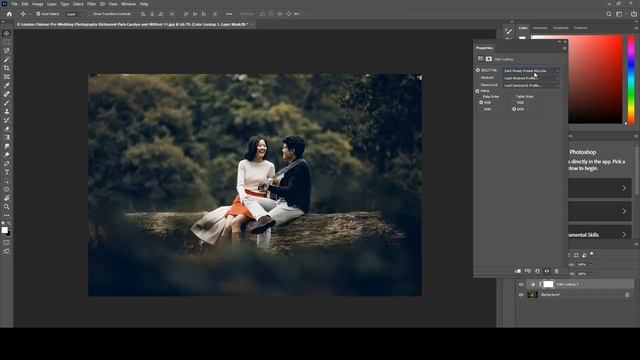640x360 pixels.
Task: Go to the Home screen icon
Action: (9, 14)
